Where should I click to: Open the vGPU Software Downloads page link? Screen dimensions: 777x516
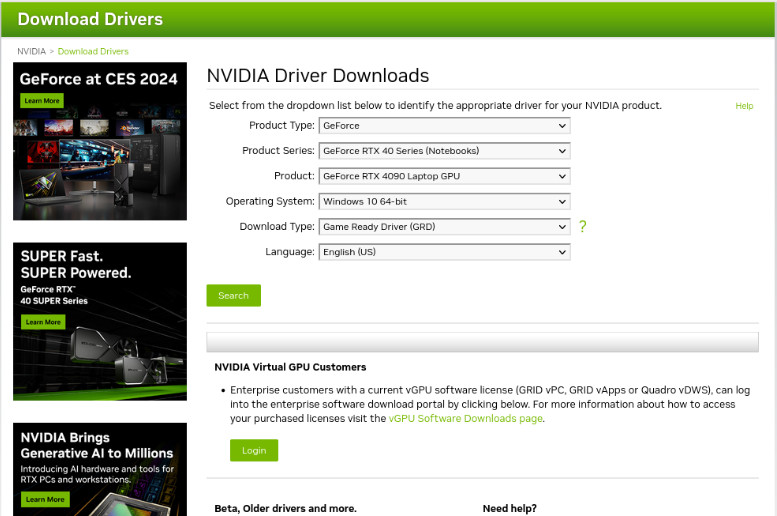pos(465,418)
